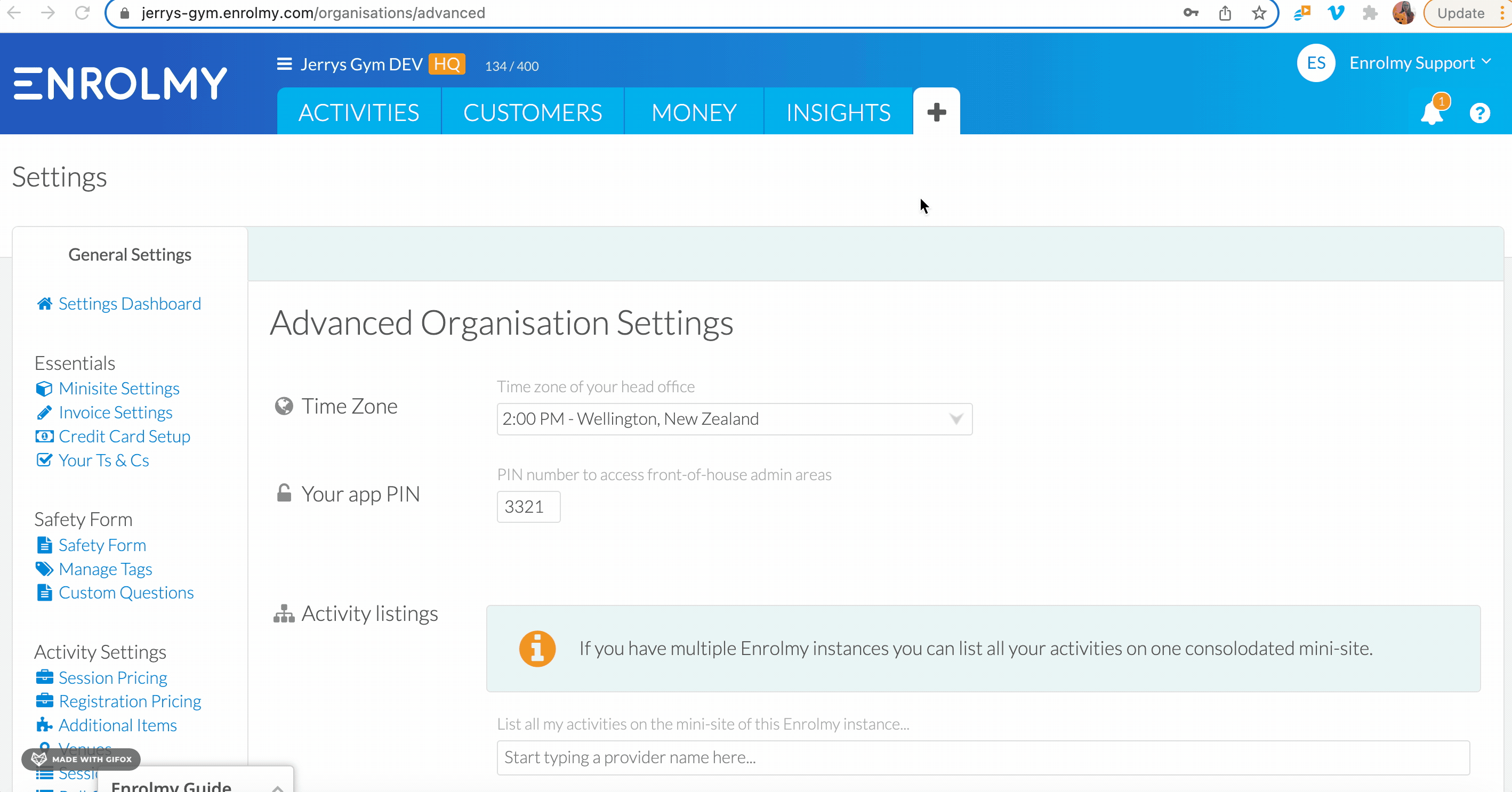Expand the Enrolmy Support account dropdown
The image size is (1512, 792).
click(1420, 63)
